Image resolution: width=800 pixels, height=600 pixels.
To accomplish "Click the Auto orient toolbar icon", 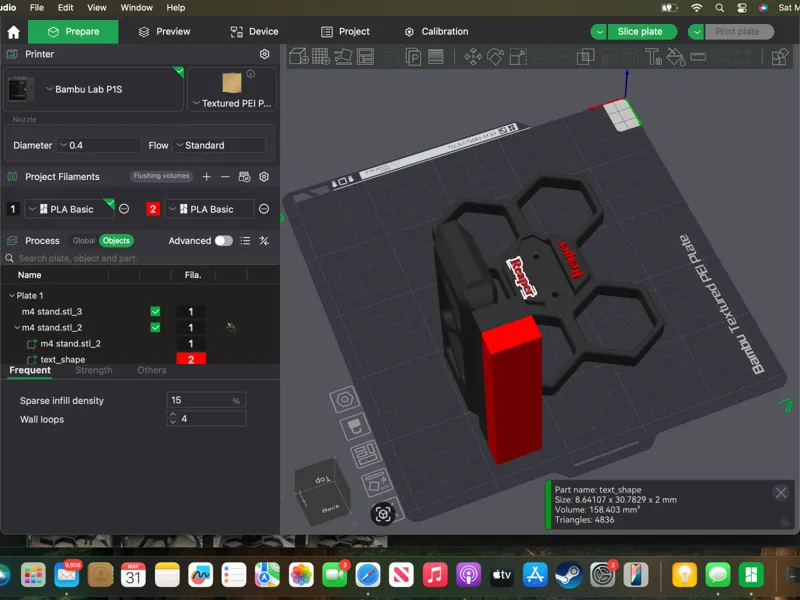I will pos(343,57).
